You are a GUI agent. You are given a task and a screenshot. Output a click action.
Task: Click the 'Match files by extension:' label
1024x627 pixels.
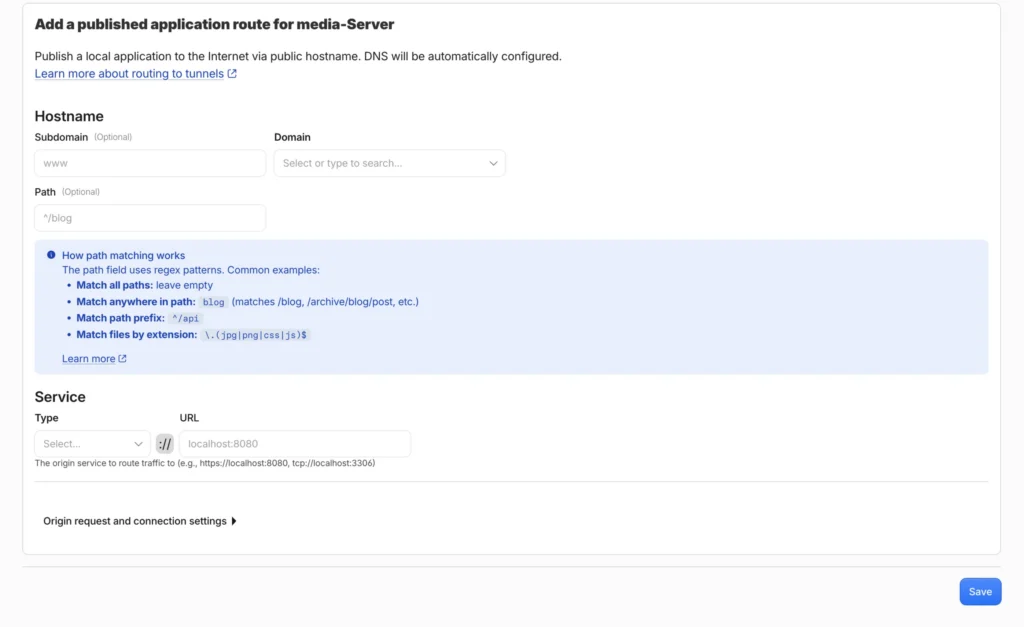click(x=136, y=334)
